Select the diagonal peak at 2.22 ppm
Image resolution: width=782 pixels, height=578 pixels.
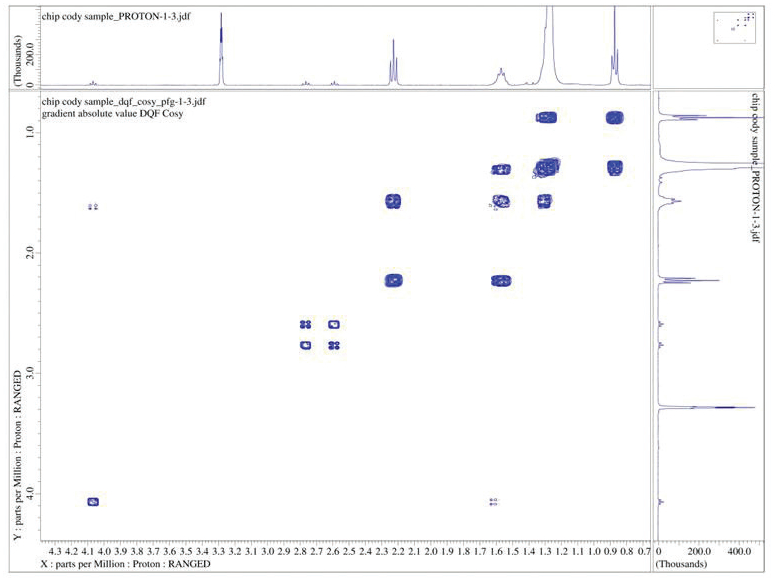pos(393,280)
